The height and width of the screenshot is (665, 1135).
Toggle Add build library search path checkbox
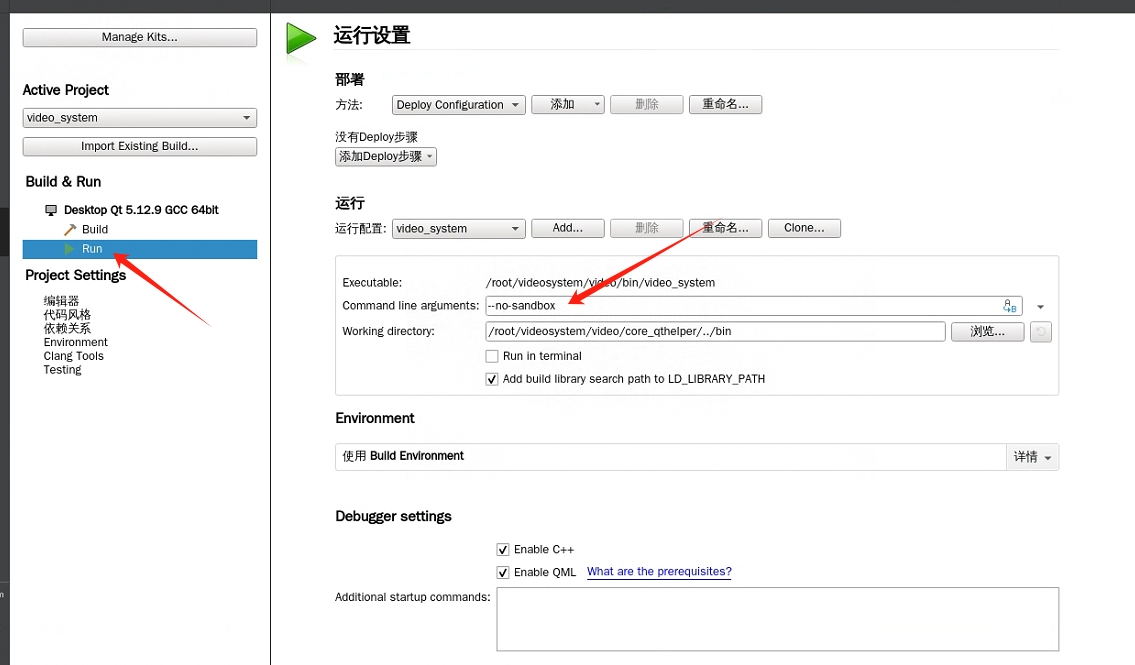pos(492,379)
